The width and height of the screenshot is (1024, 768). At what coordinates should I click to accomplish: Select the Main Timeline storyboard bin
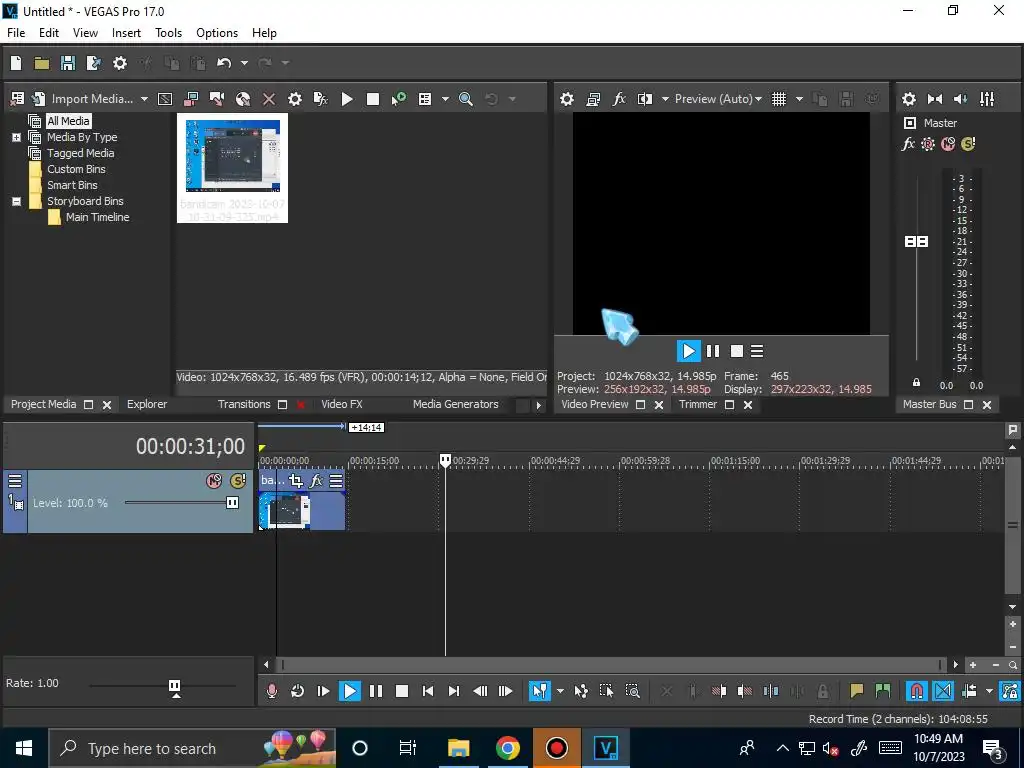[x=97, y=217]
